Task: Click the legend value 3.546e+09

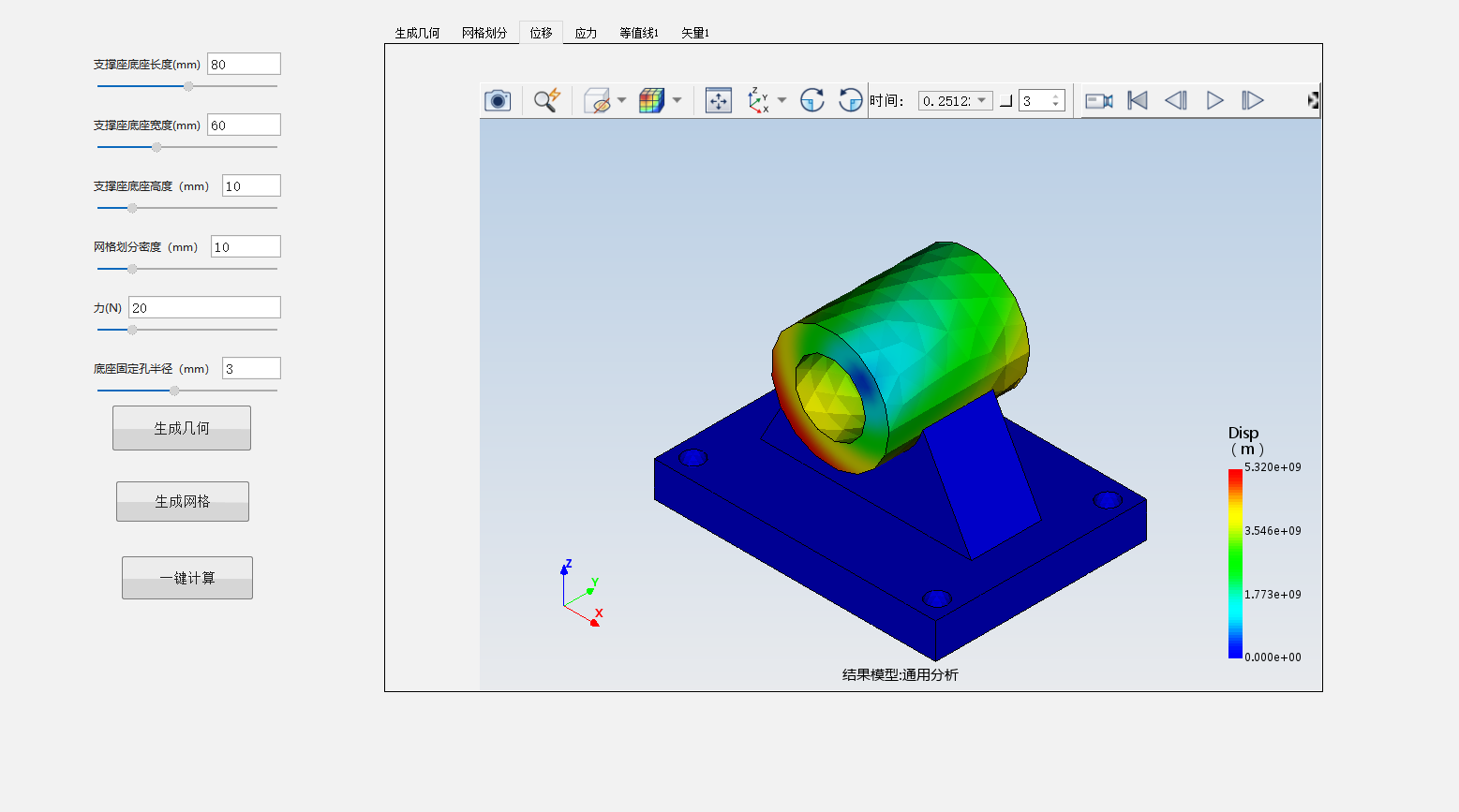Action: pyautogui.click(x=1273, y=531)
